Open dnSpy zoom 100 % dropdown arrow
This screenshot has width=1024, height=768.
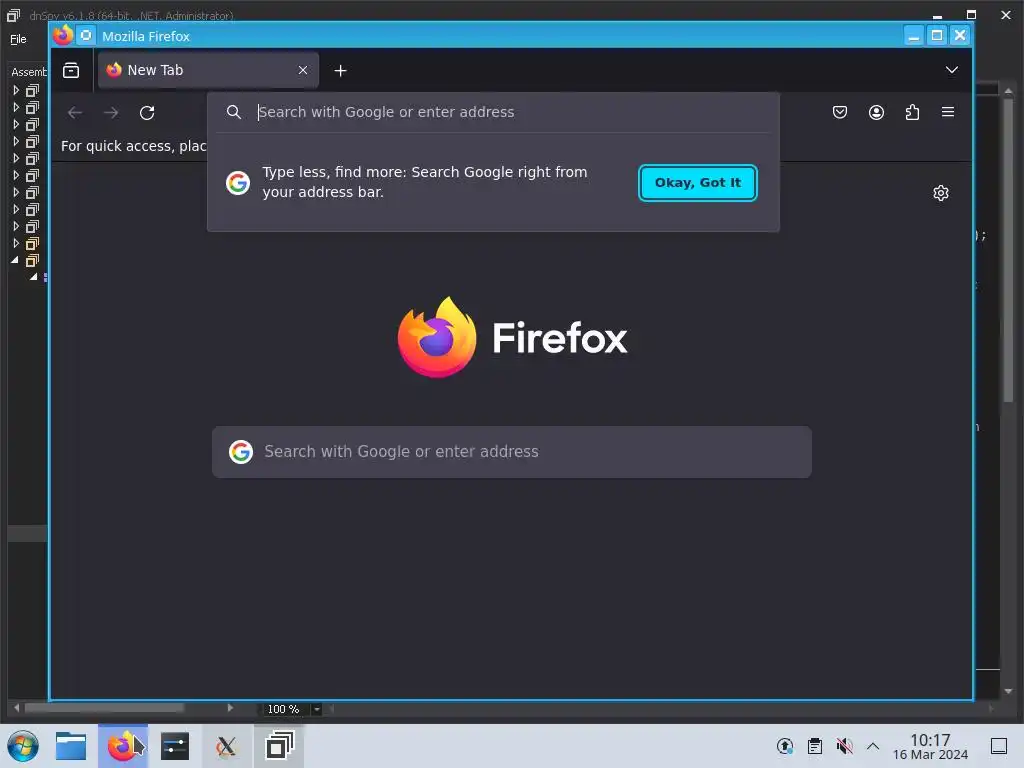tap(317, 709)
